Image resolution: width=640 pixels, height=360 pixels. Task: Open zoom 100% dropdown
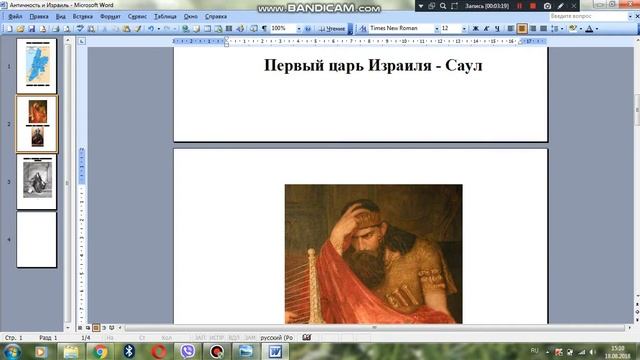(299, 29)
